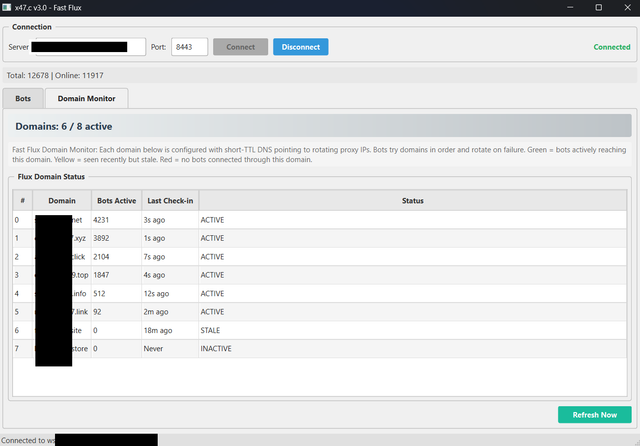The image size is (640, 446).
Task: Select row number 0 index cell
Action: pyautogui.click(x=22, y=220)
